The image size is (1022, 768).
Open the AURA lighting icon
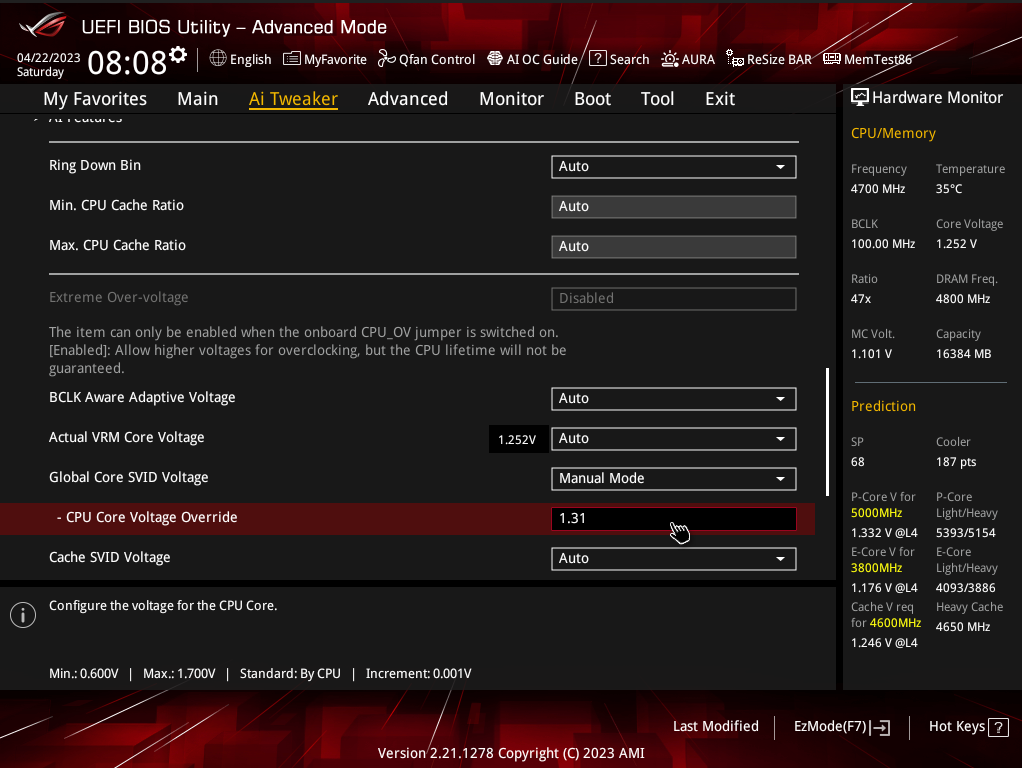pyautogui.click(x=669, y=59)
